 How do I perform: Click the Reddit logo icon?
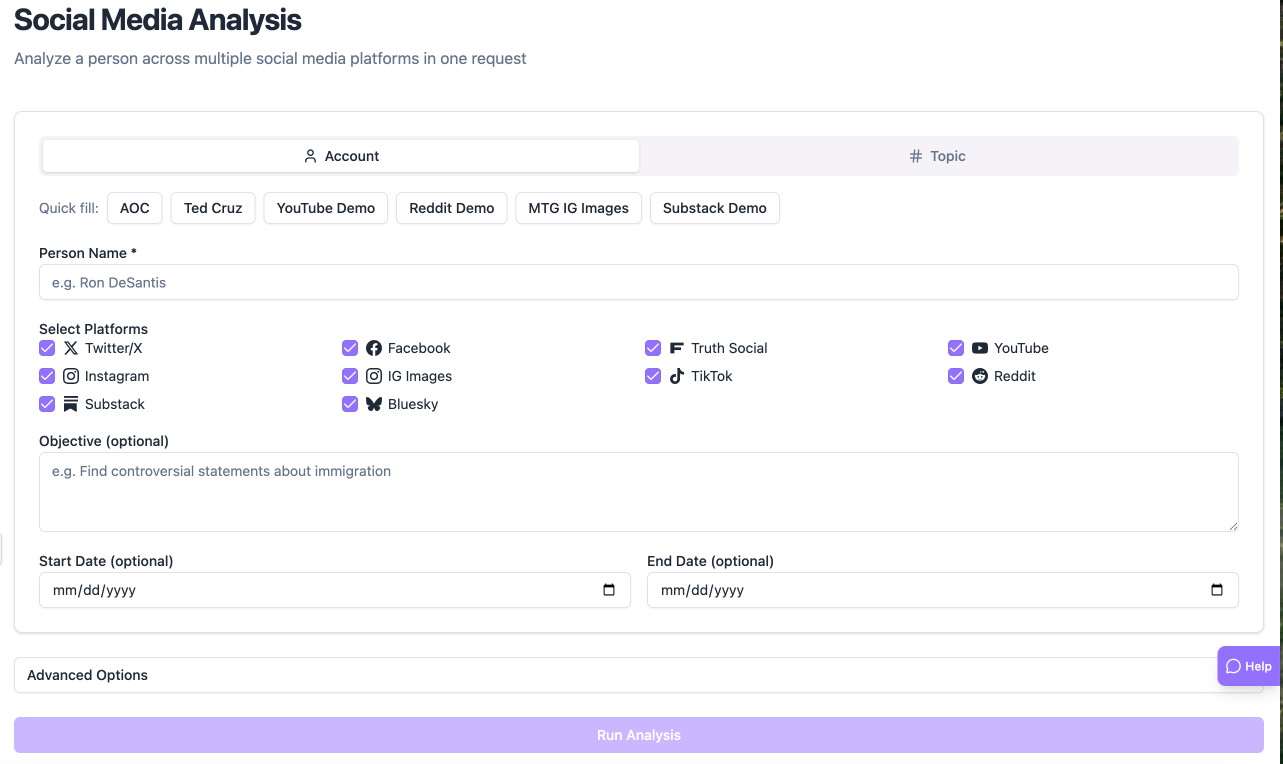coord(980,376)
